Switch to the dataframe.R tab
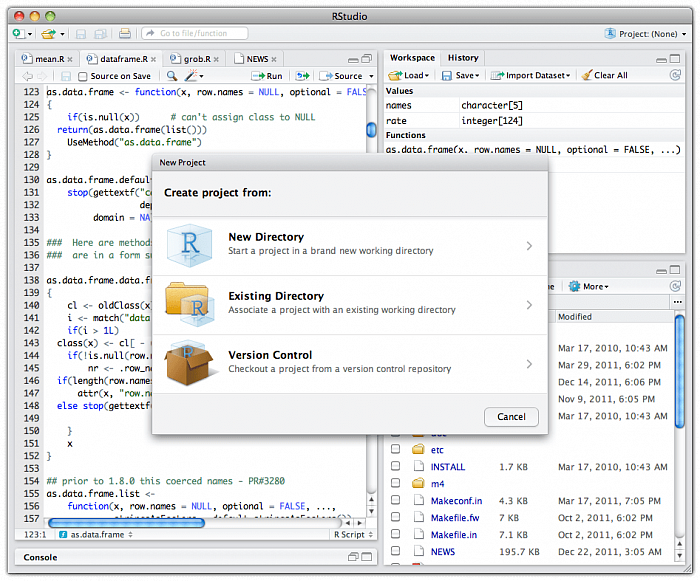This screenshot has width=700, height=581. coord(119,59)
